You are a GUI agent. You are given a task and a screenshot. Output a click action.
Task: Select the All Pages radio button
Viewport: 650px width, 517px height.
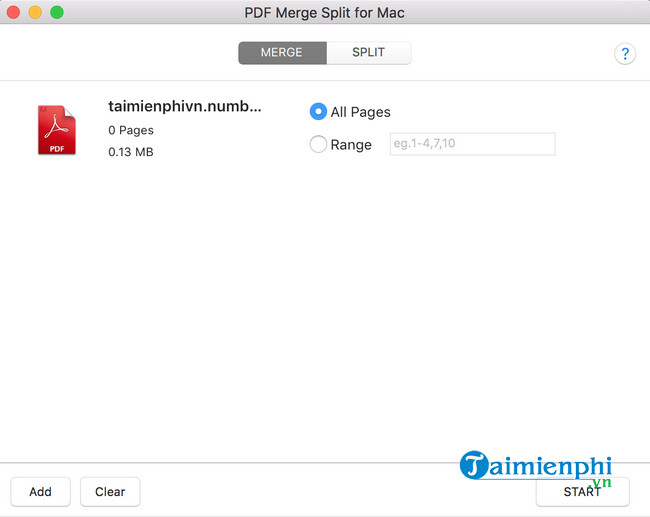pos(318,112)
